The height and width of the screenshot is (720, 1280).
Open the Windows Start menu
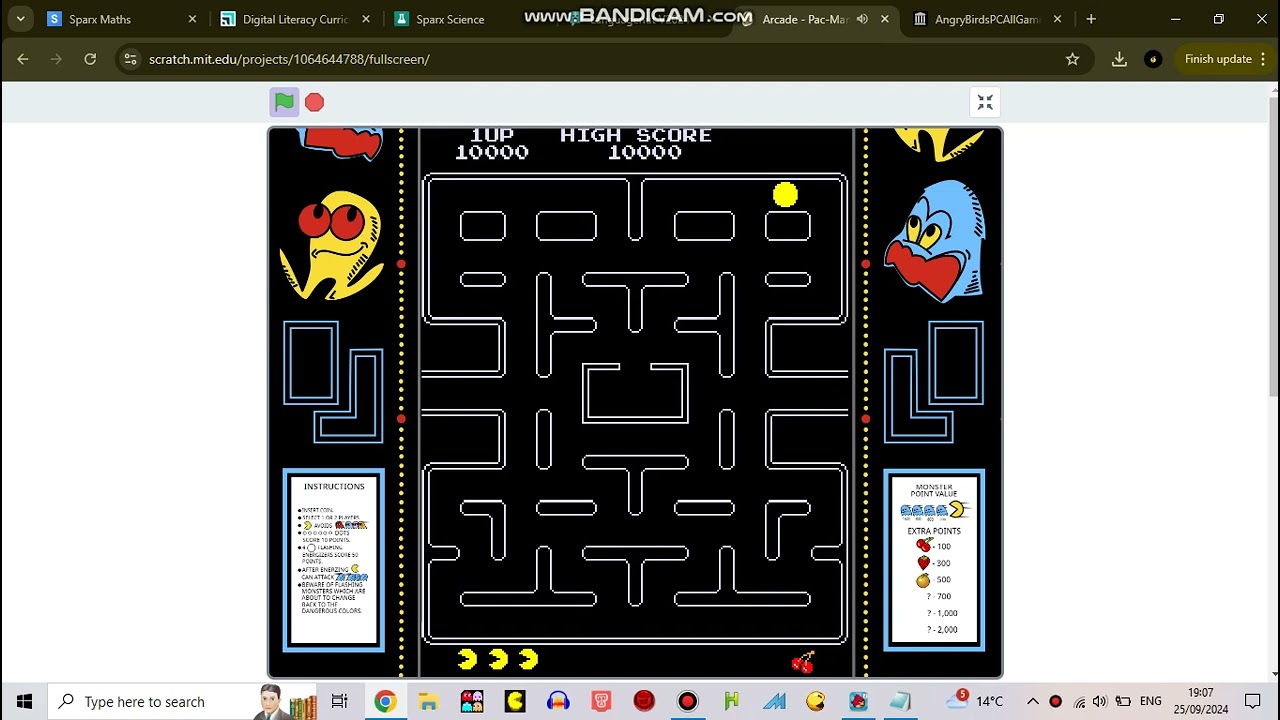click(x=24, y=701)
